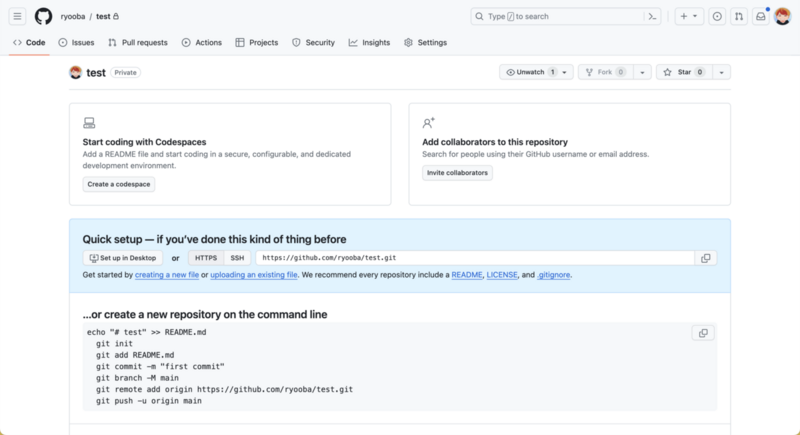Click the Start coding with Codespaces heading

click(x=144, y=142)
